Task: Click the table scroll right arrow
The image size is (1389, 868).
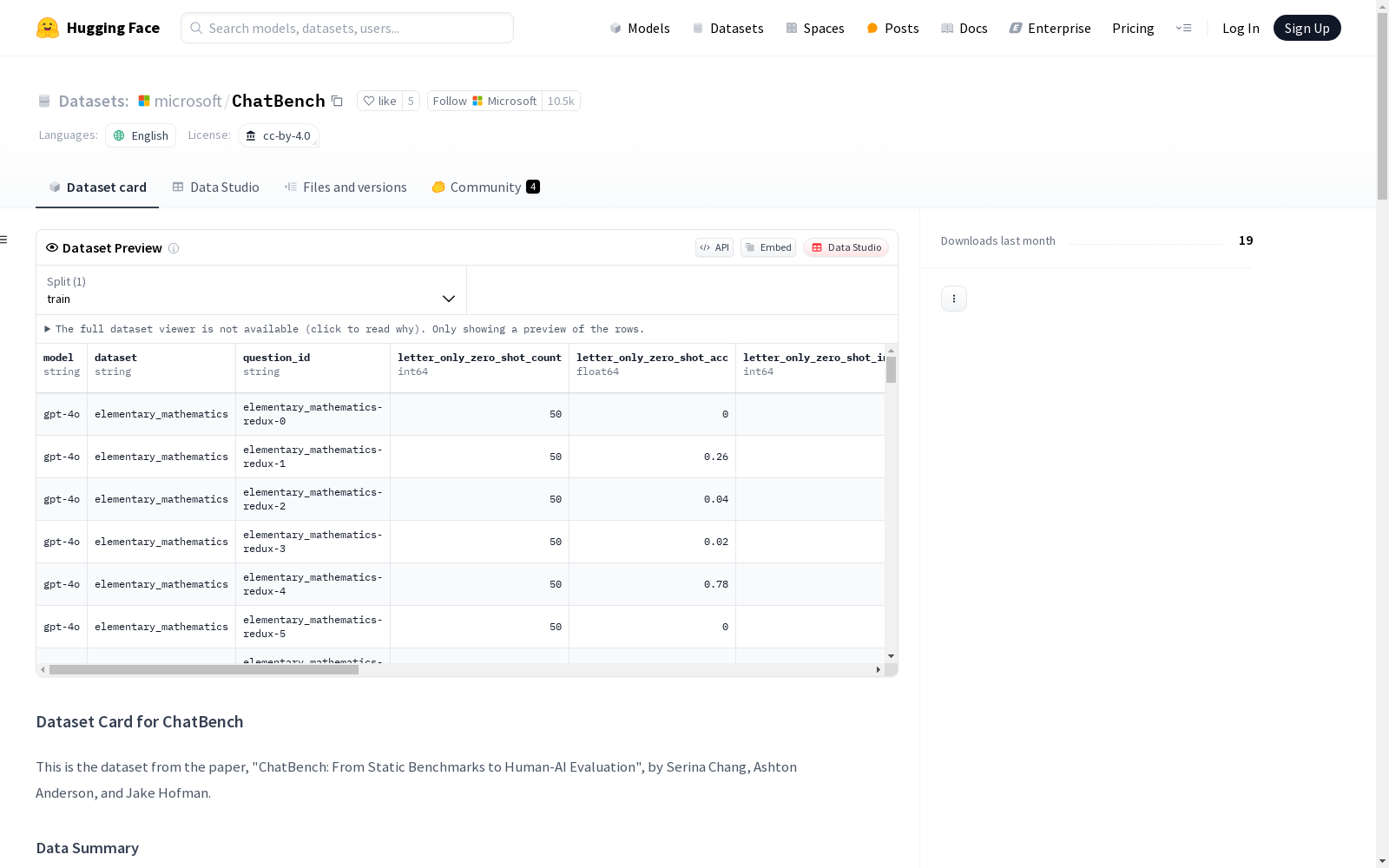Action: tap(879, 669)
